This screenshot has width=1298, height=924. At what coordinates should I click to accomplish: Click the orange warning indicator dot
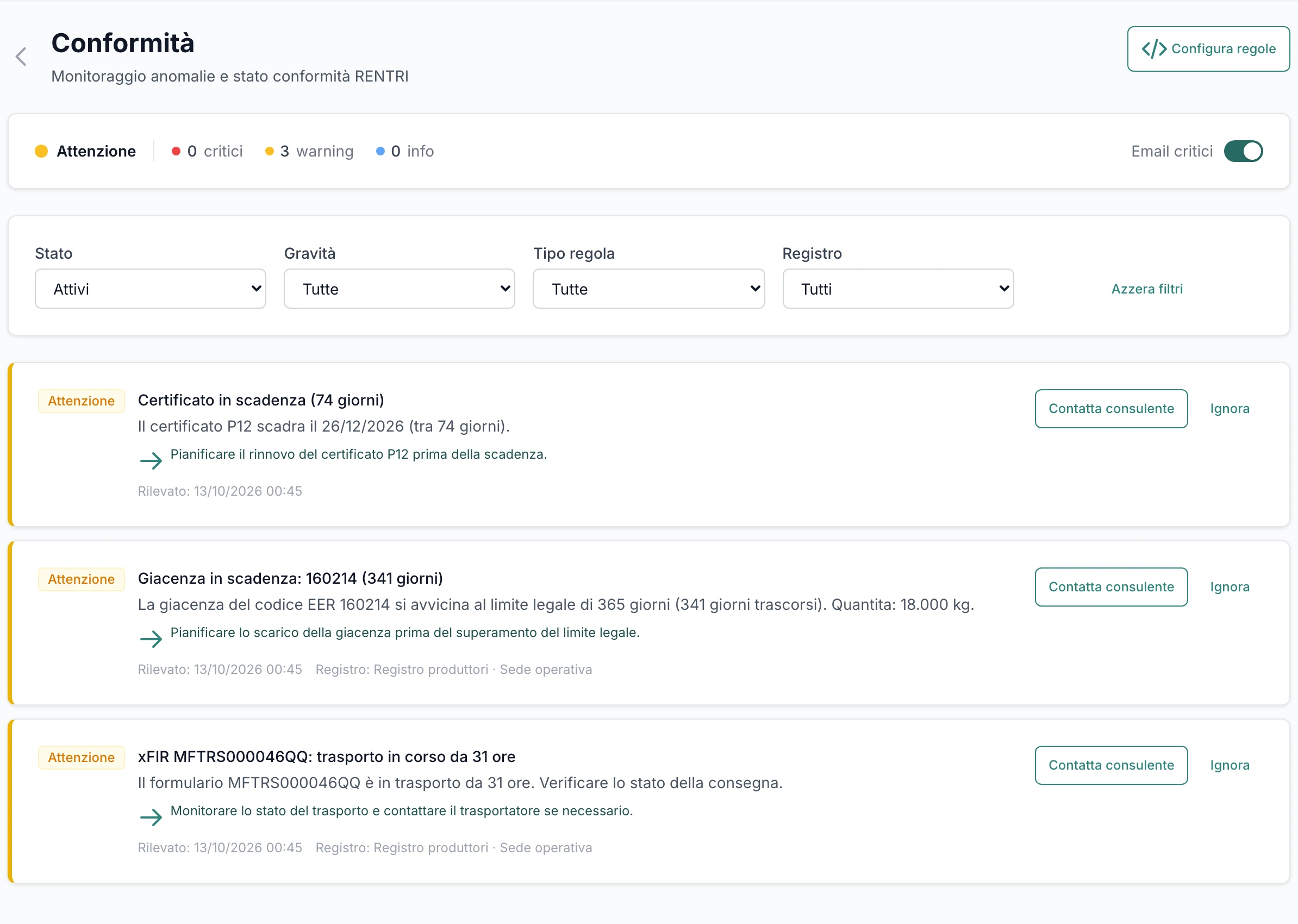269,151
